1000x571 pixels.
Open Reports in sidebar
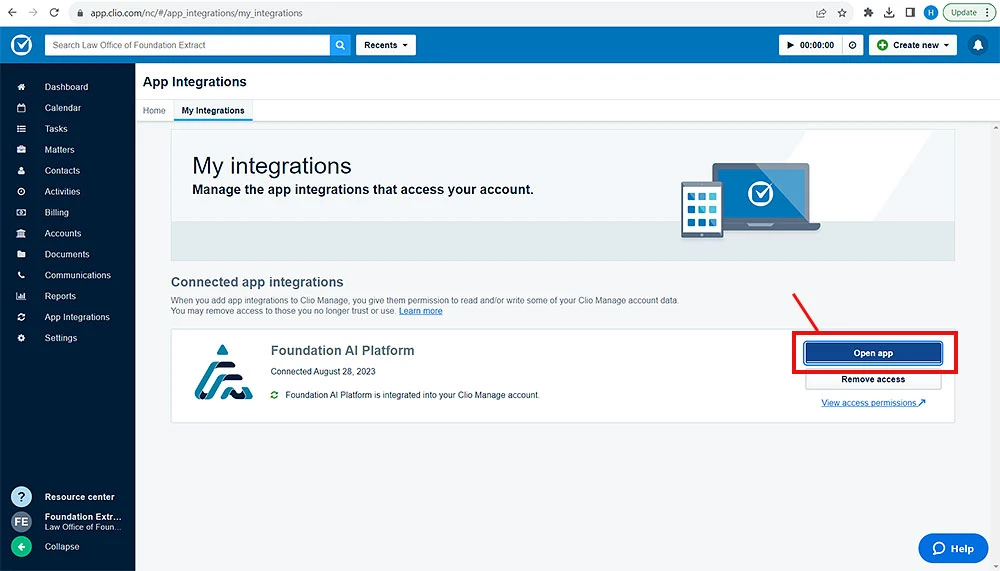tap(60, 296)
